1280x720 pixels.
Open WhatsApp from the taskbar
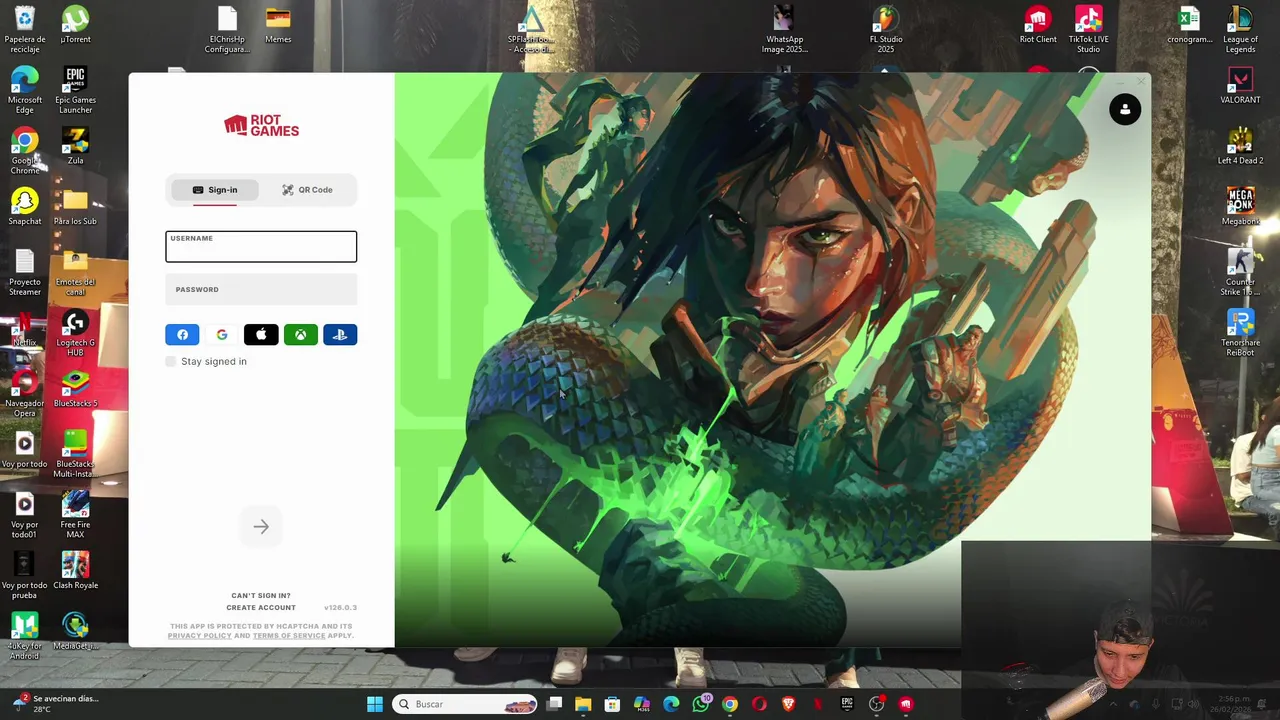[x=701, y=704]
